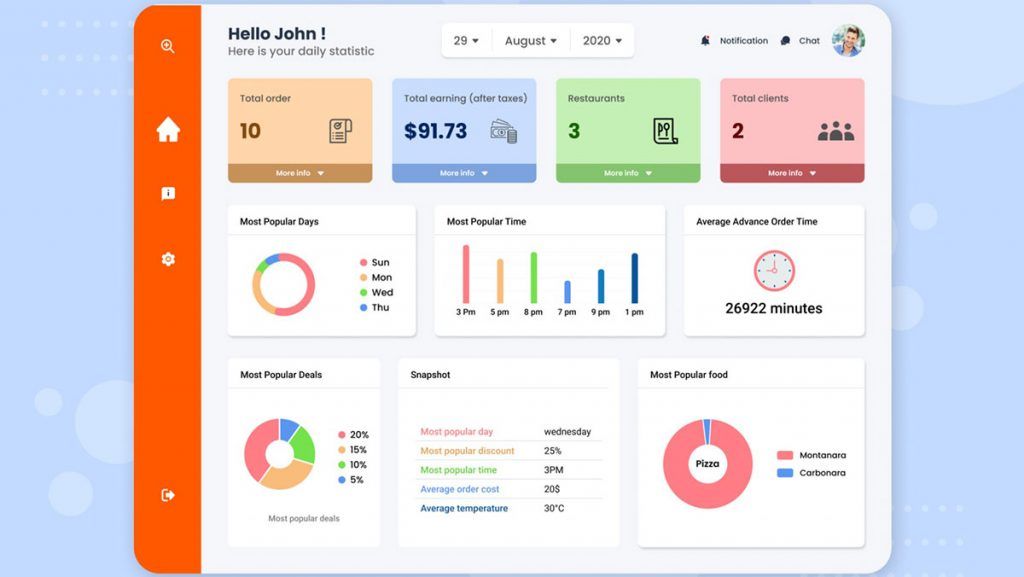Click the Restaurants menu card icon
This screenshot has width=1024, height=577.
pos(665,131)
